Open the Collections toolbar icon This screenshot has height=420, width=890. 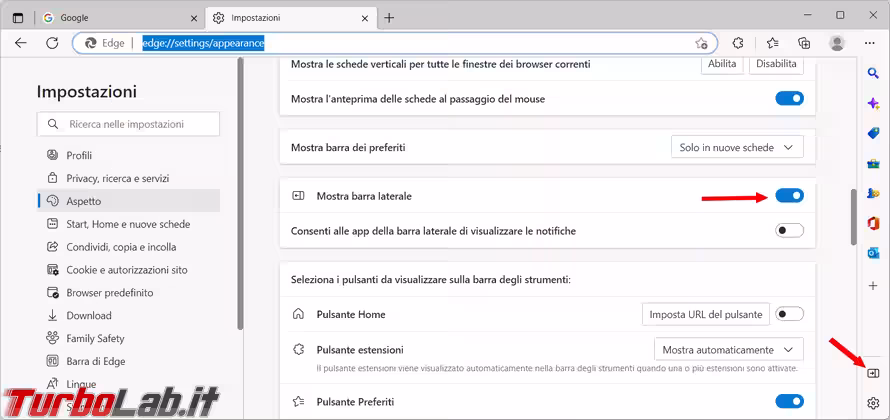[804, 43]
